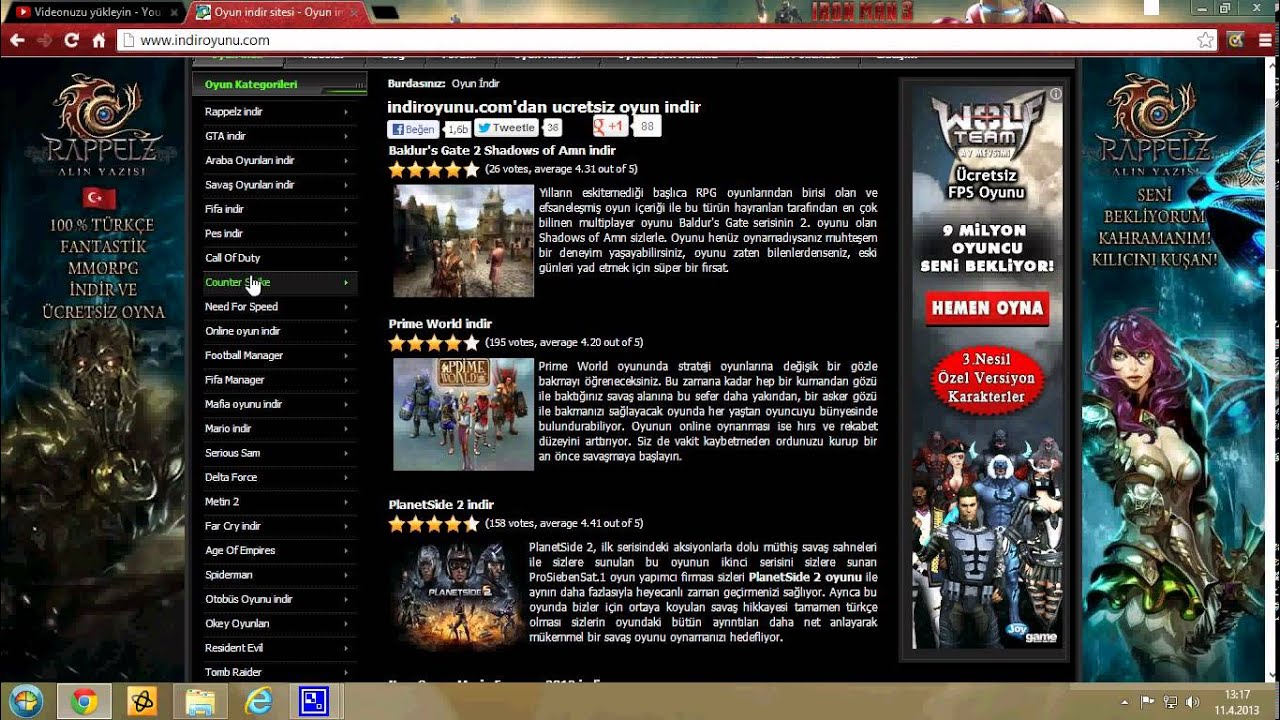Show hidden system tray icons
The width and height of the screenshot is (1280, 720).
1125,702
